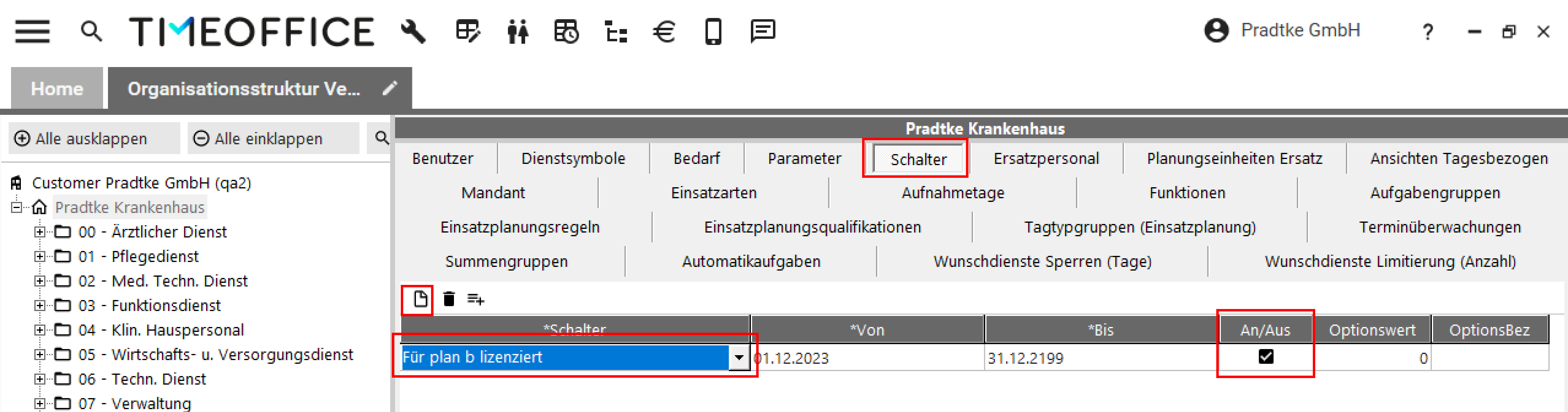Open the help question mark

[x=1428, y=31]
